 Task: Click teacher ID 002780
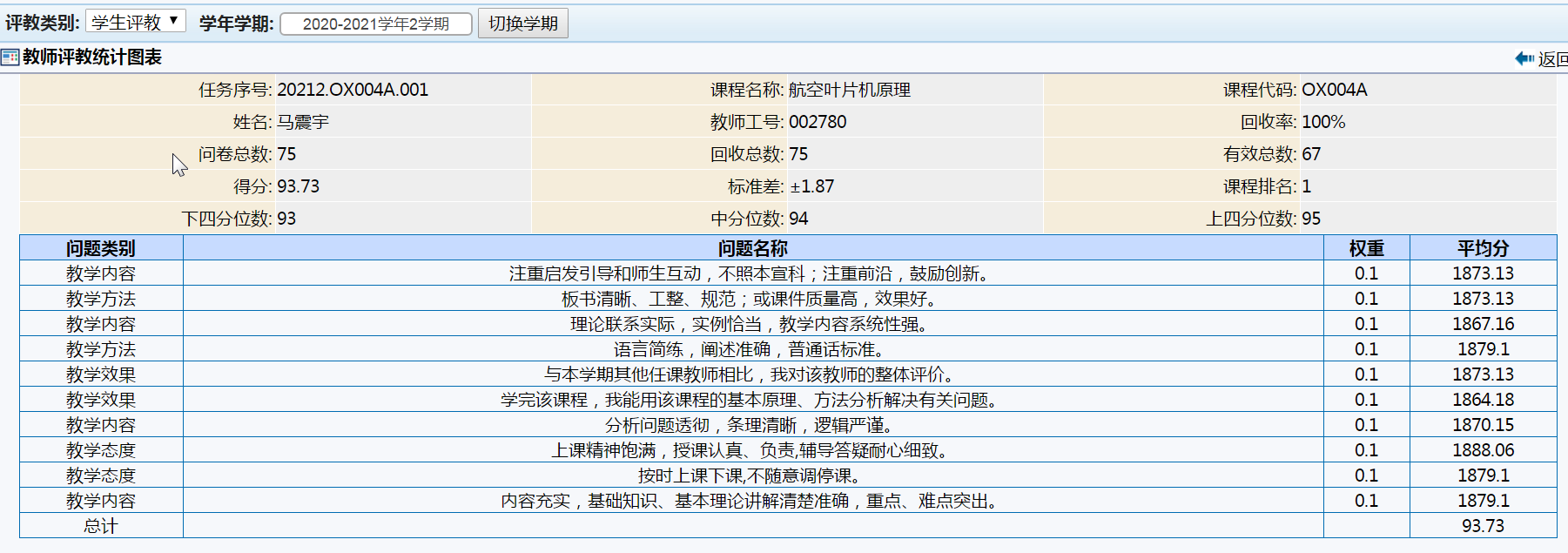(818, 122)
